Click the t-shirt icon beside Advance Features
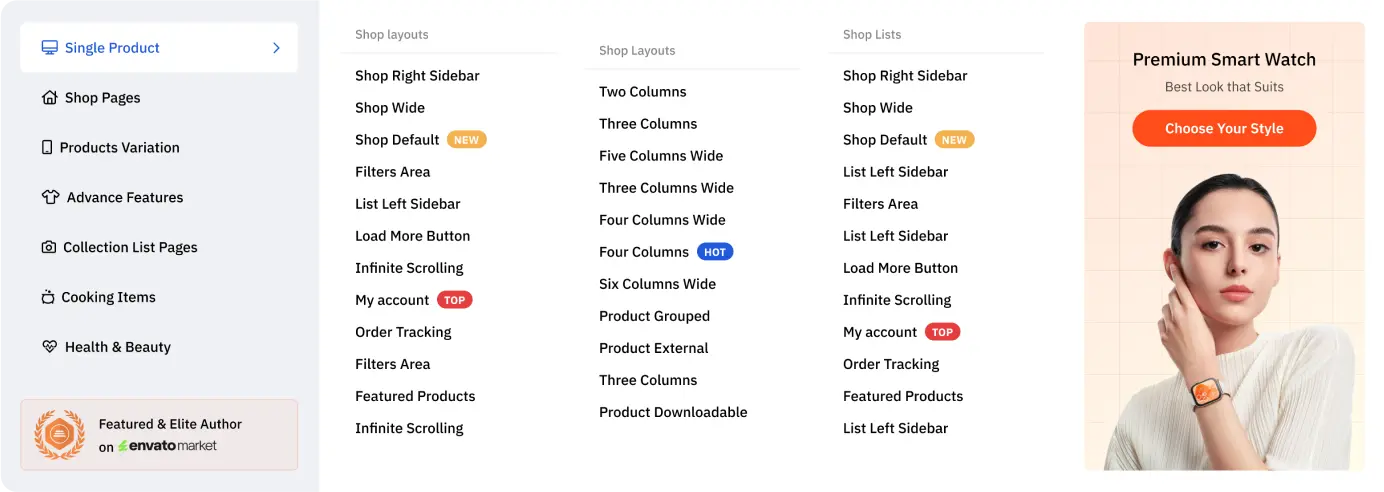 pos(50,198)
